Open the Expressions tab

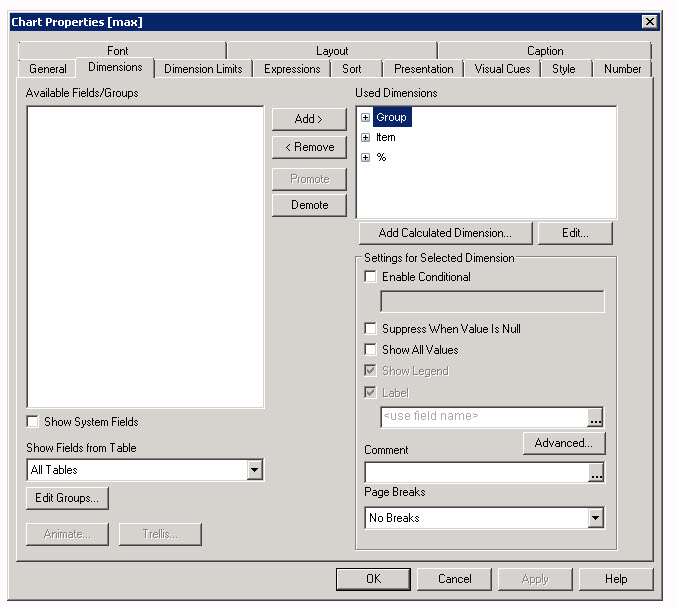[292, 69]
